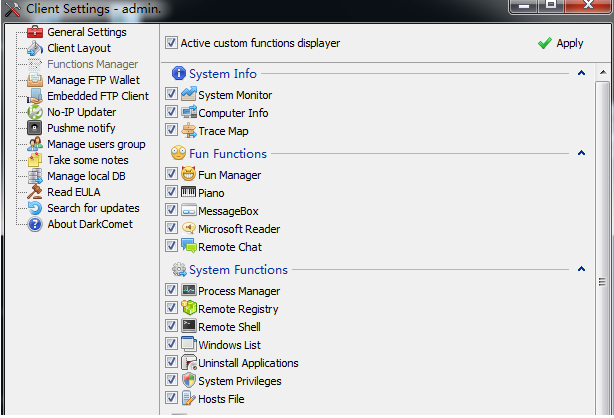Click the Read EULA gavel icon
Image resolution: width=614 pixels, height=418 pixels.
pos(35,192)
